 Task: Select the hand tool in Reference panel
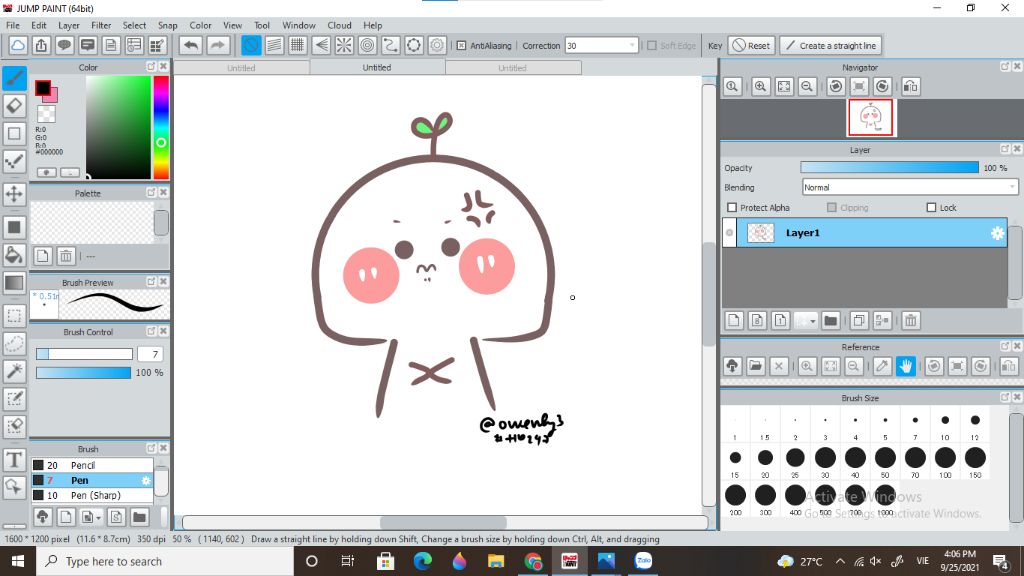point(905,366)
